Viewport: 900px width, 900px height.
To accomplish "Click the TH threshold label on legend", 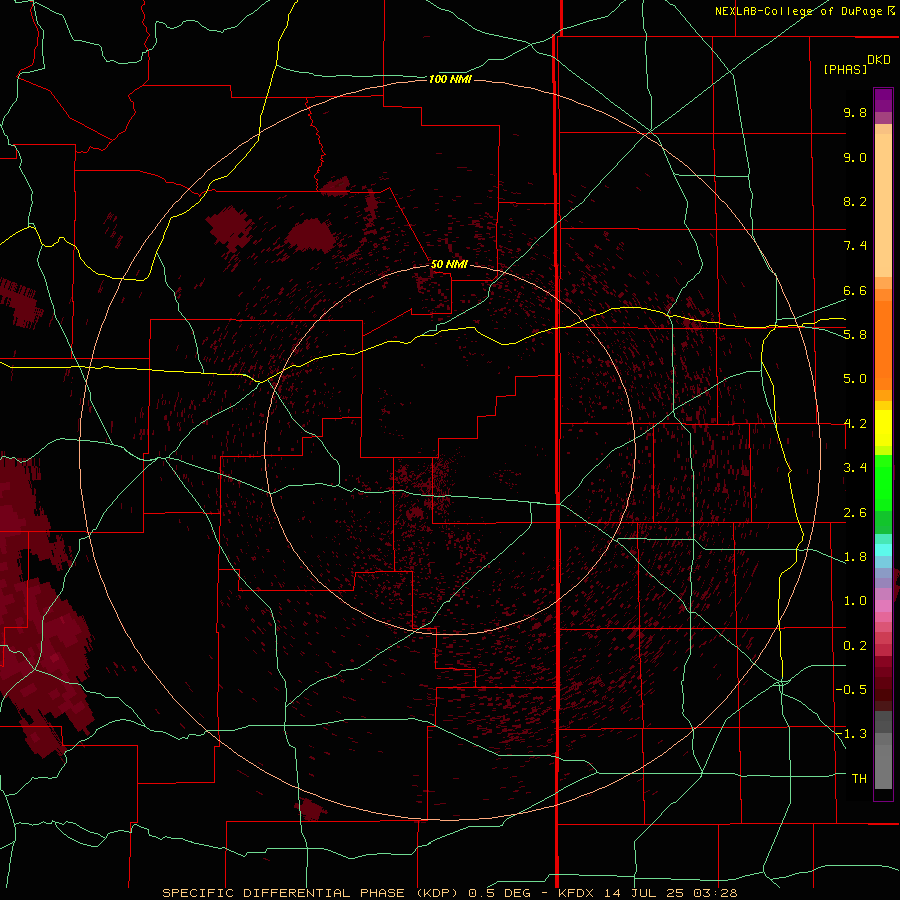I will click(x=859, y=779).
